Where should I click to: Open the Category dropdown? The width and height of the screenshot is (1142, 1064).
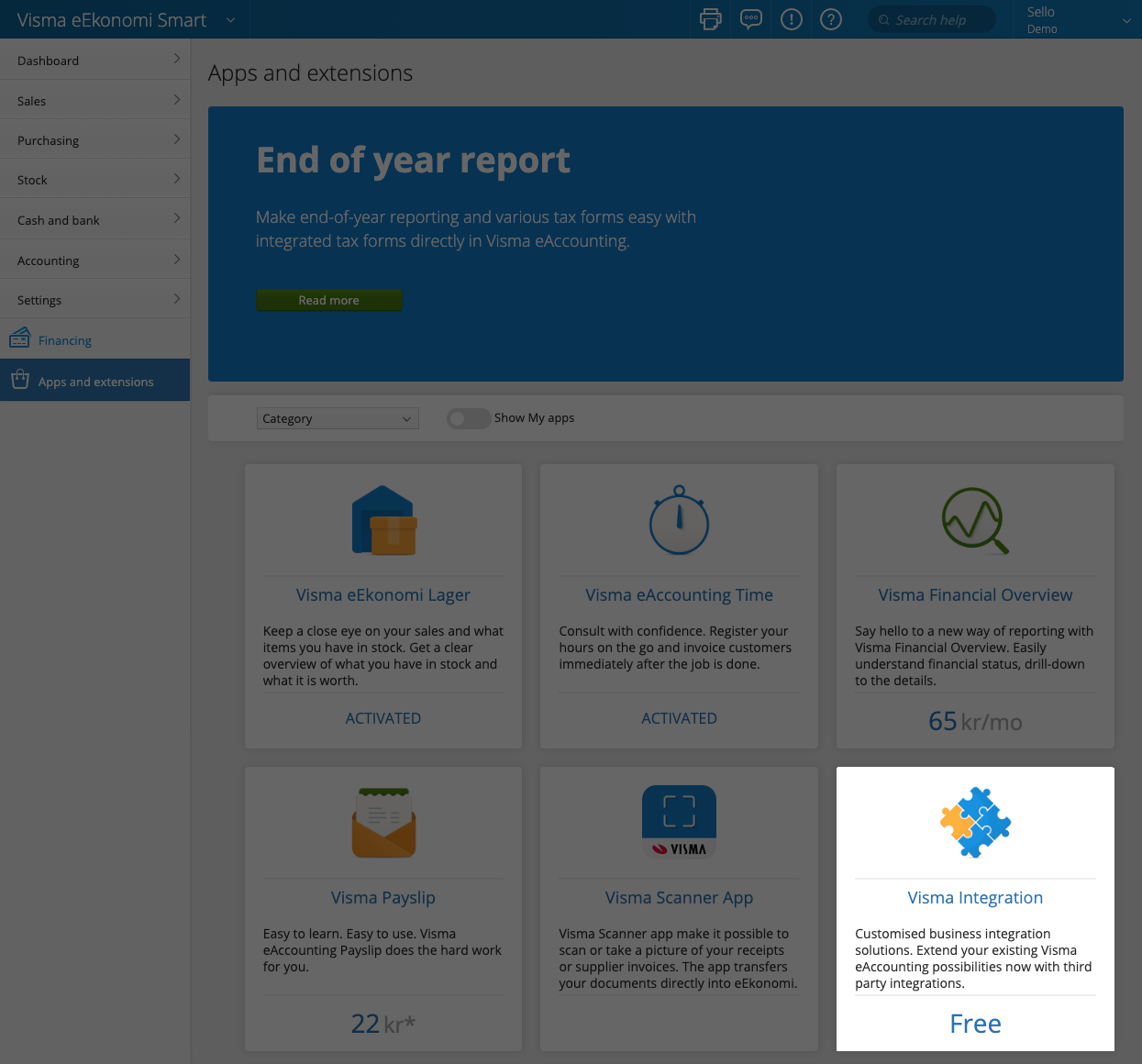click(337, 418)
